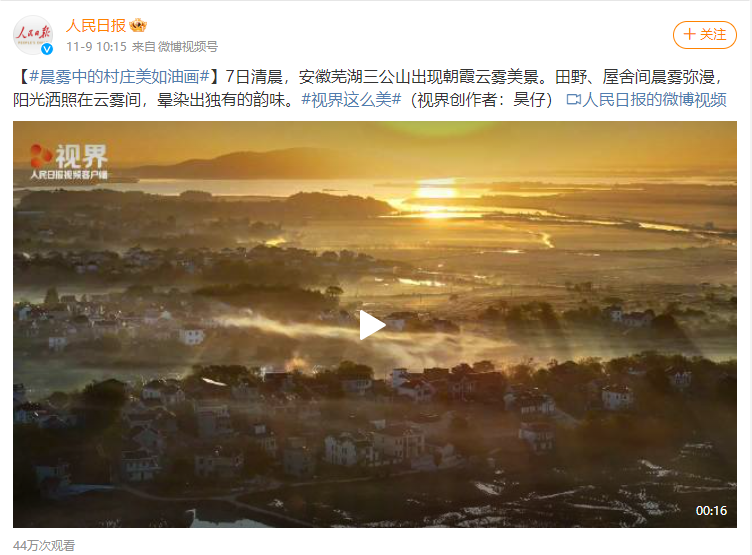Click the 微博视频号 source link
Viewport: 752px width, 555px height.
[x=188, y=47]
